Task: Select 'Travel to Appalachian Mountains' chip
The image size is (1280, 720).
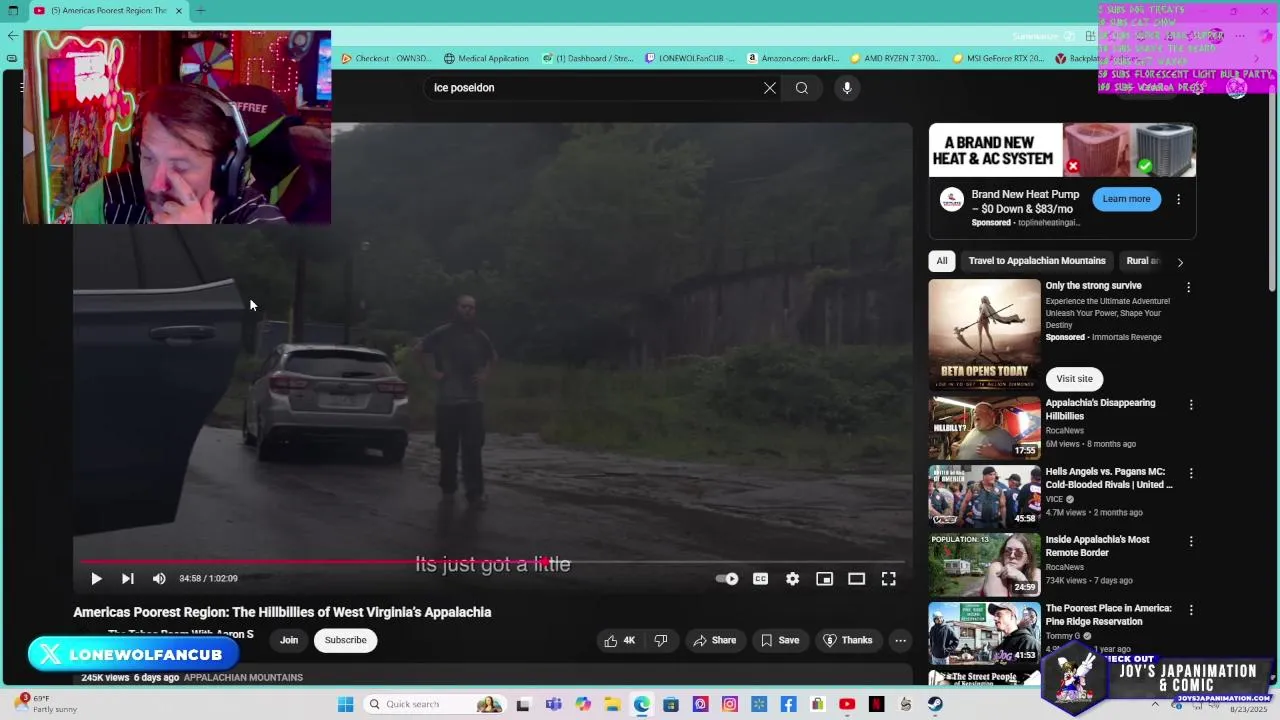Action: coord(1037,261)
